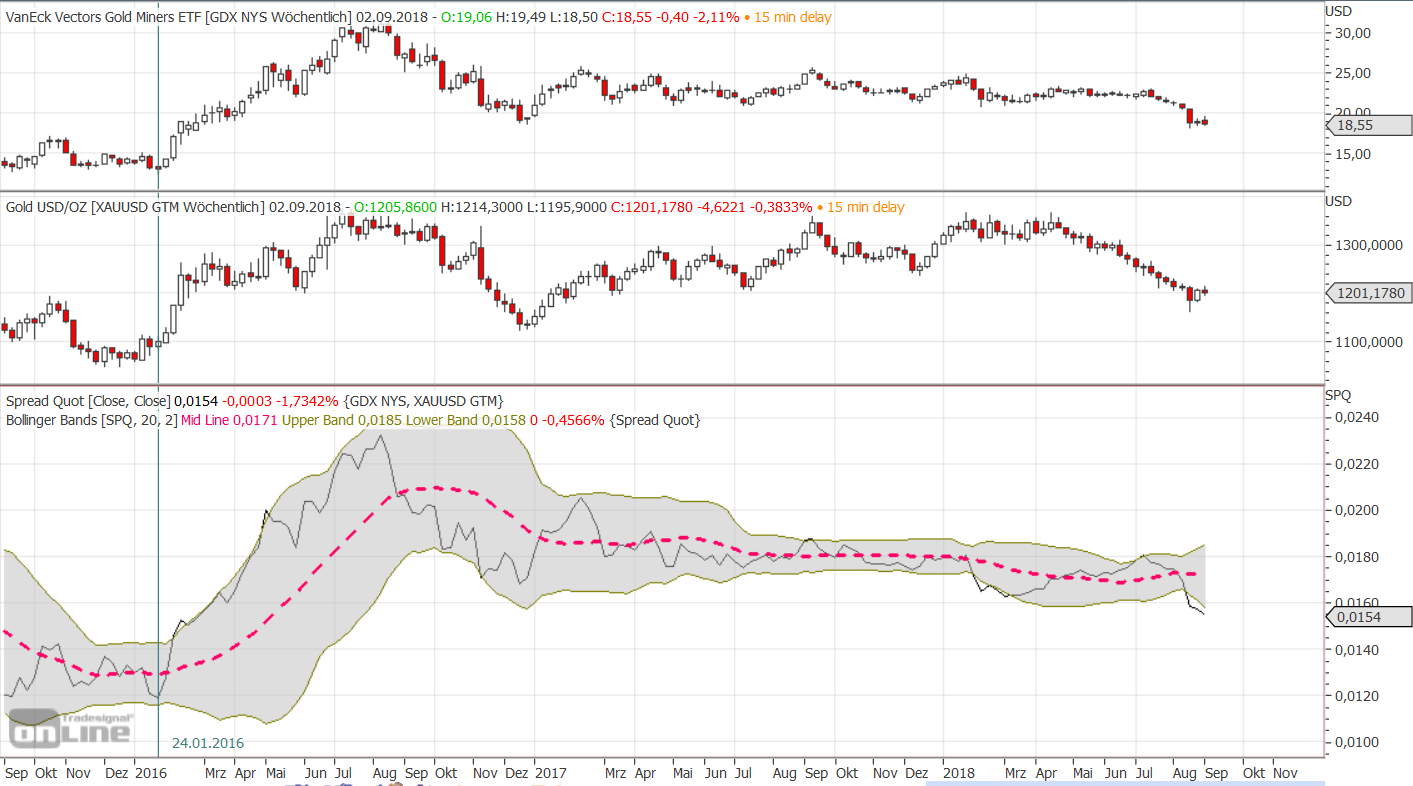
Task: Select the 18,55 GDX price tag
Action: [x=1368, y=125]
